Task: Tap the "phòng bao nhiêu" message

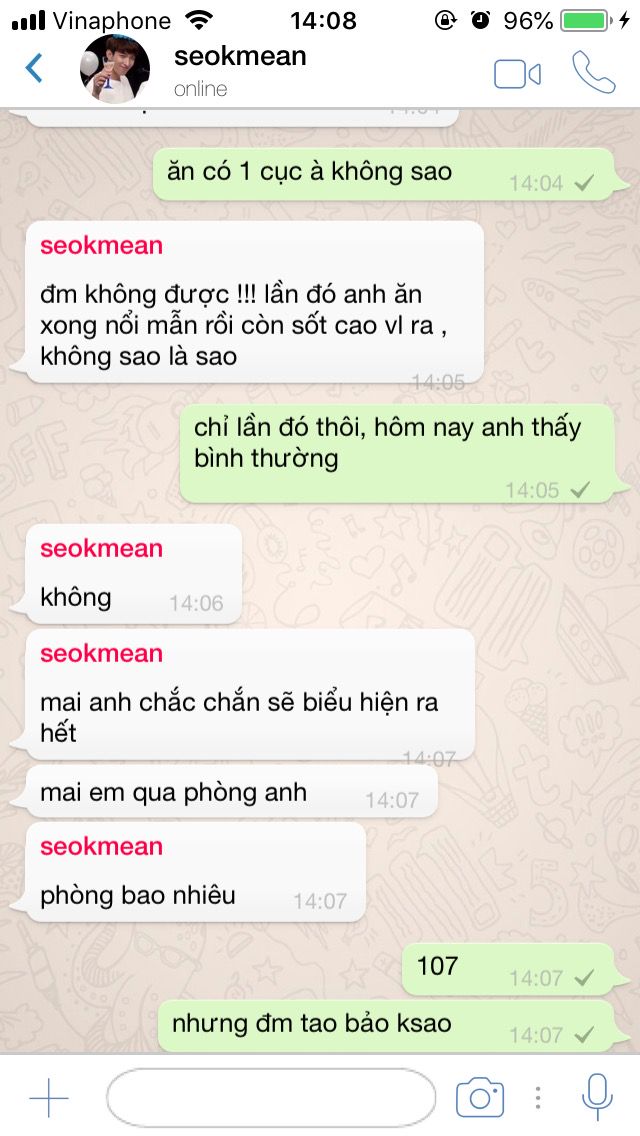Action: 196,872
